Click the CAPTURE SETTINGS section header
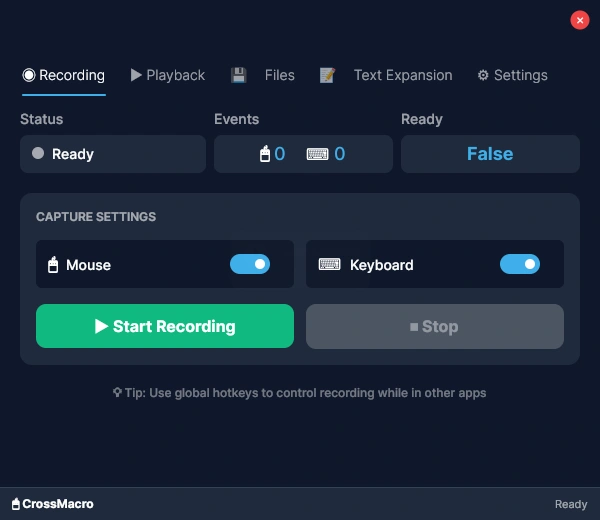 point(96,217)
